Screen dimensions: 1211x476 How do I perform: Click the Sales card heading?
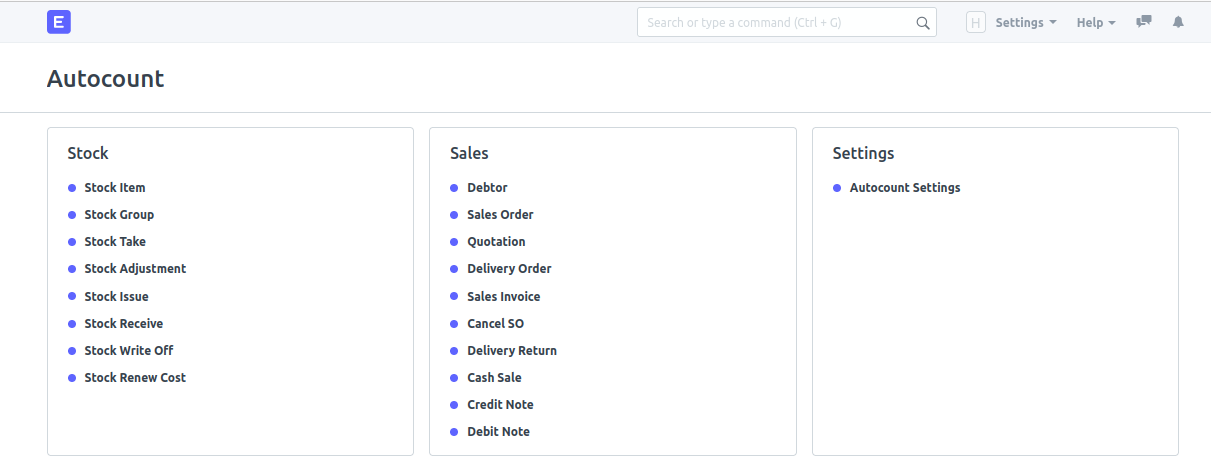(x=469, y=154)
